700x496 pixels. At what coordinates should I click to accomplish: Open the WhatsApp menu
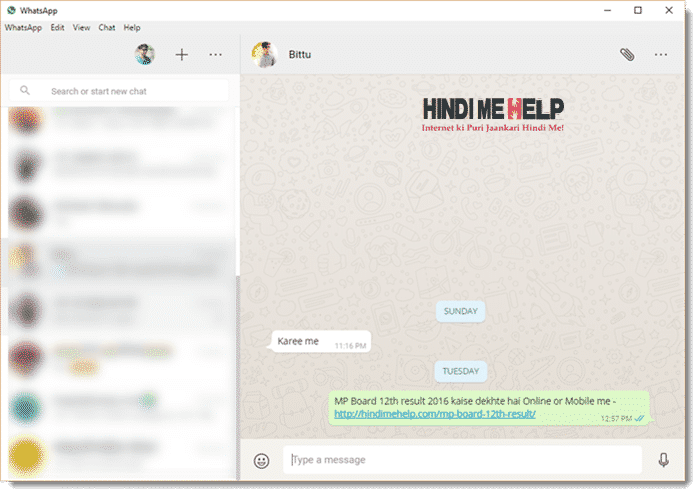pos(23,28)
